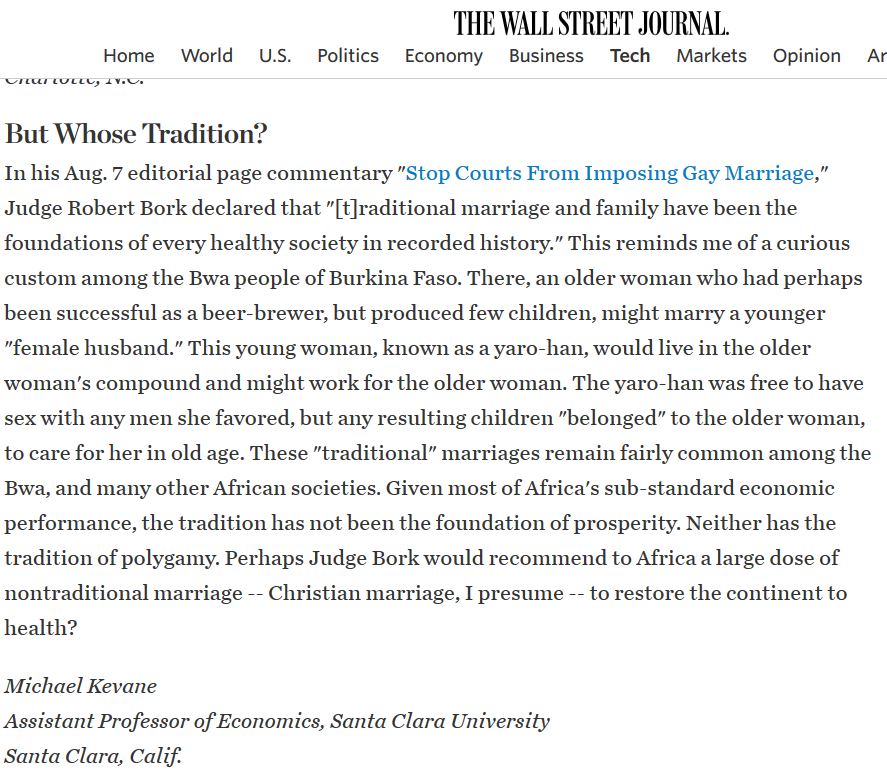Select U.S. in the navigation bar
Screen dimensions: 887x780
pyautogui.click(x=275, y=56)
